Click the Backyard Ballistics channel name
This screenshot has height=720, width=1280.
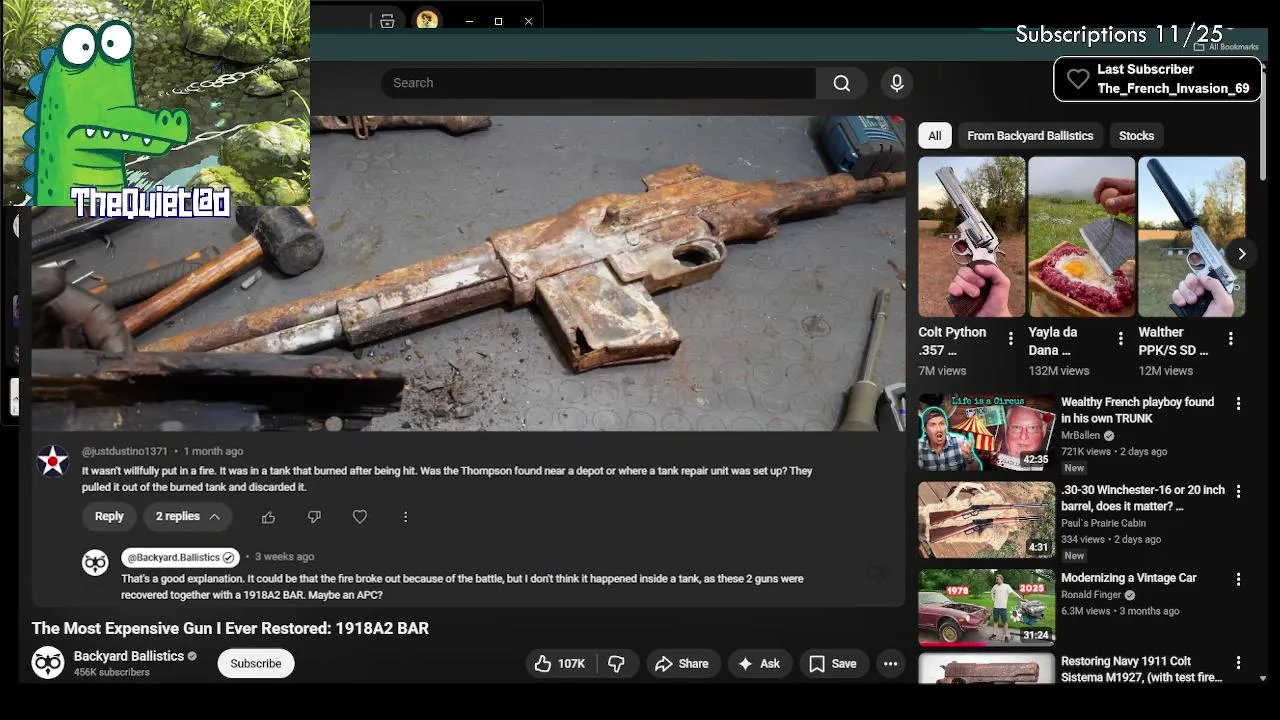(129, 656)
